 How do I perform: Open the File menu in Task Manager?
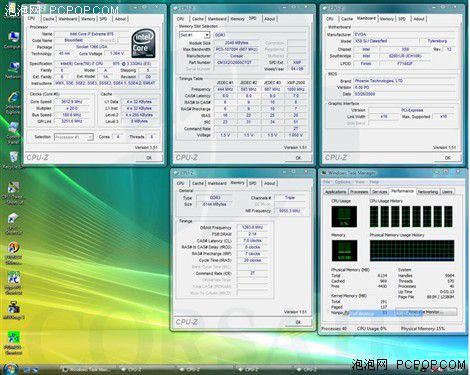[327, 182]
